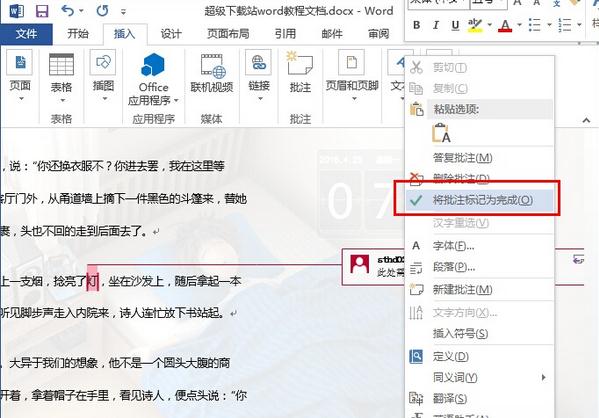Switch to the 引用 ribbon tab

pyautogui.click(x=285, y=34)
